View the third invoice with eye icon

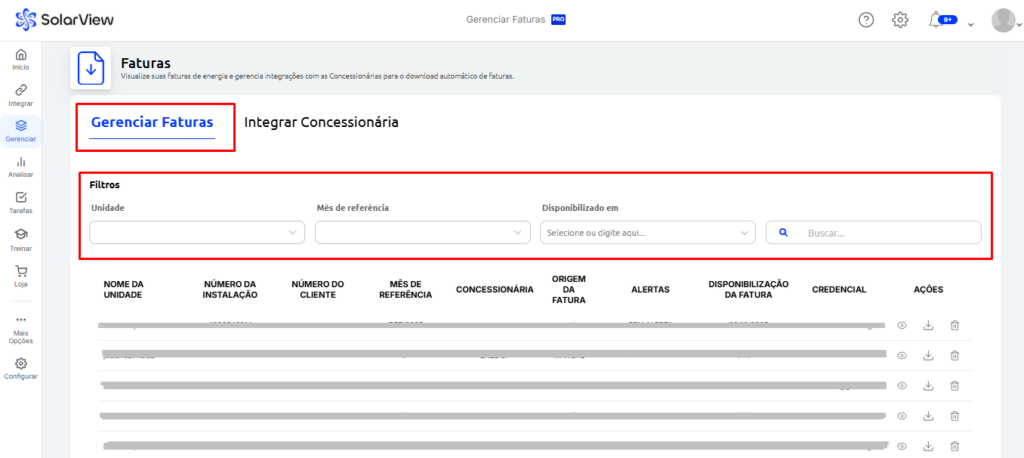[901, 385]
